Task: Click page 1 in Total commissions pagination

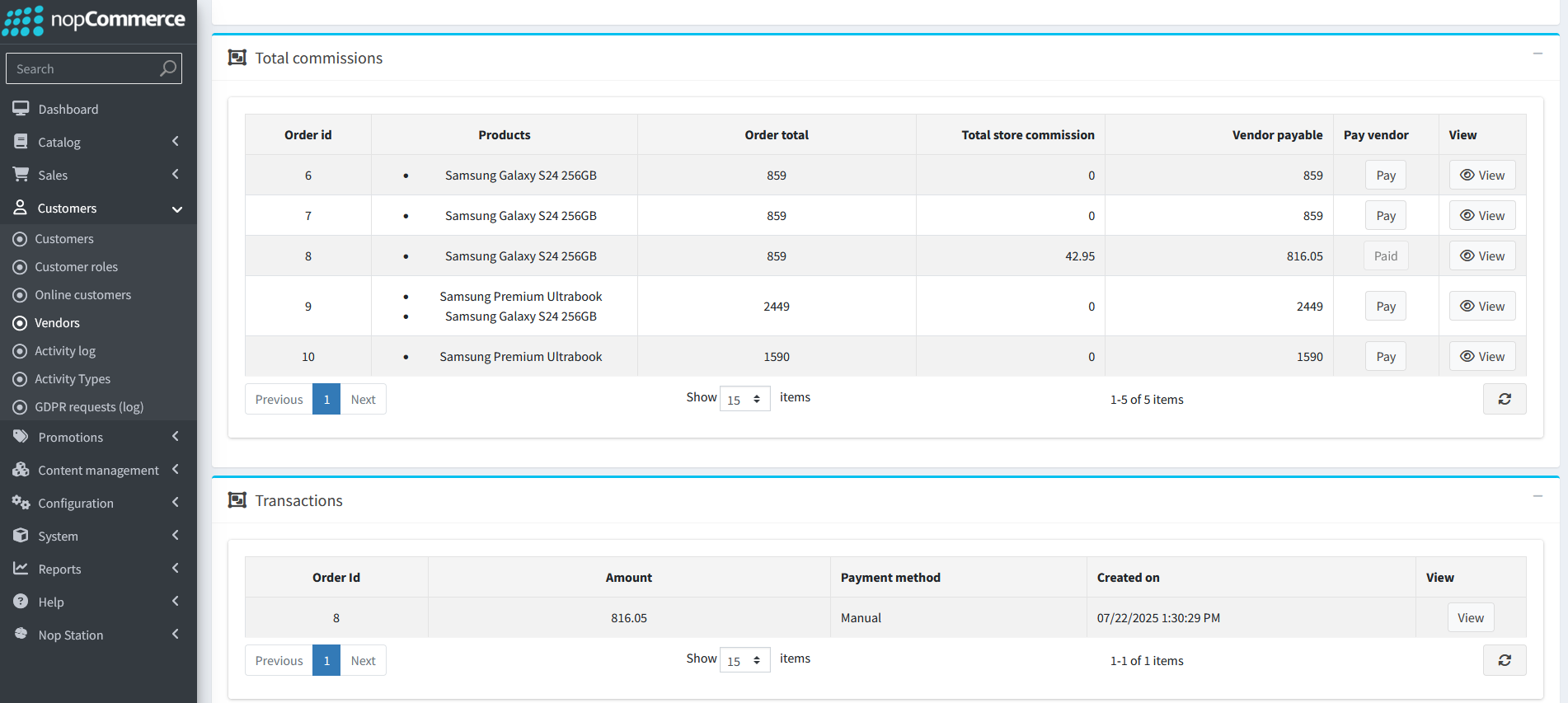Action: tap(326, 399)
